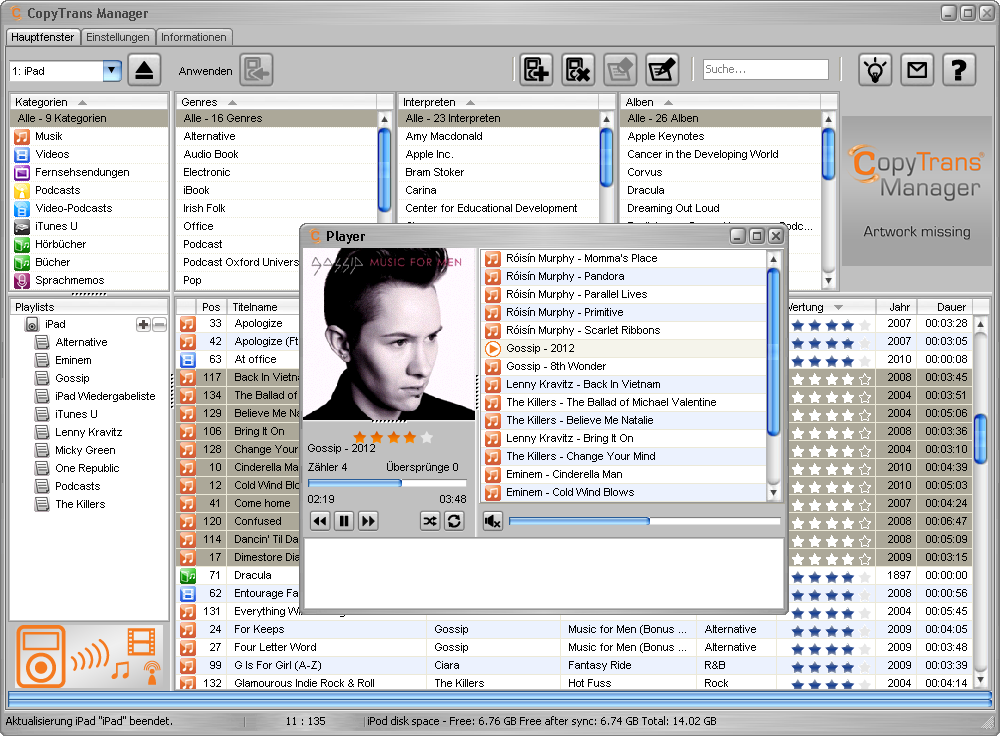This screenshot has height=736, width=1000.
Task: Click the light bulb tips icon
Action: click(x=875, y=70)
